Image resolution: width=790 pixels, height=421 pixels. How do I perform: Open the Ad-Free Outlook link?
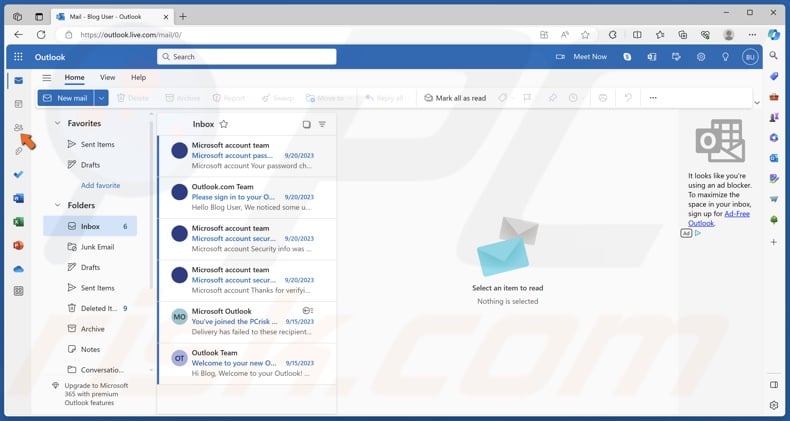(719, 219)
